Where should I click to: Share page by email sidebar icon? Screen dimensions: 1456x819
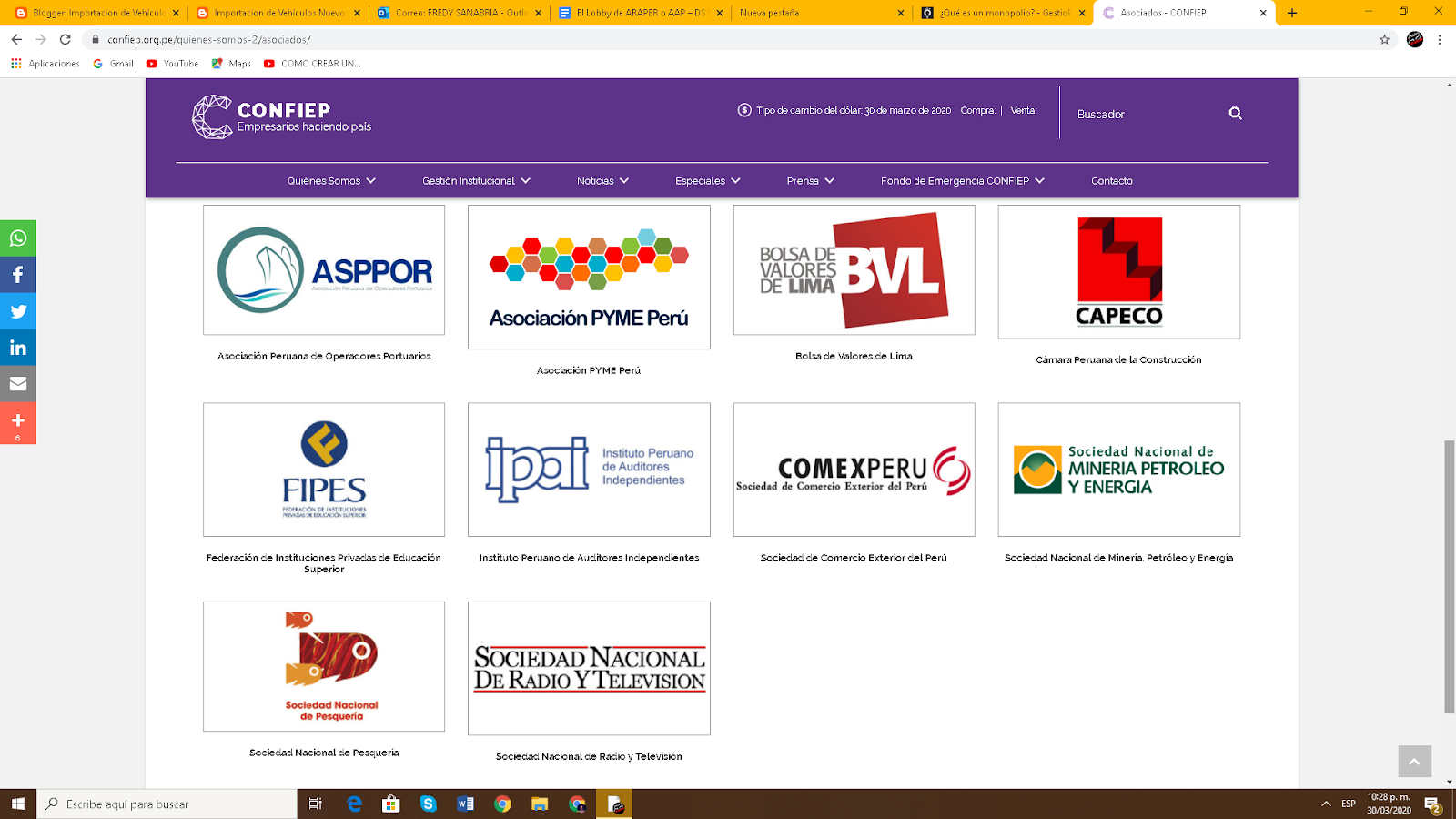pos(18,384)
